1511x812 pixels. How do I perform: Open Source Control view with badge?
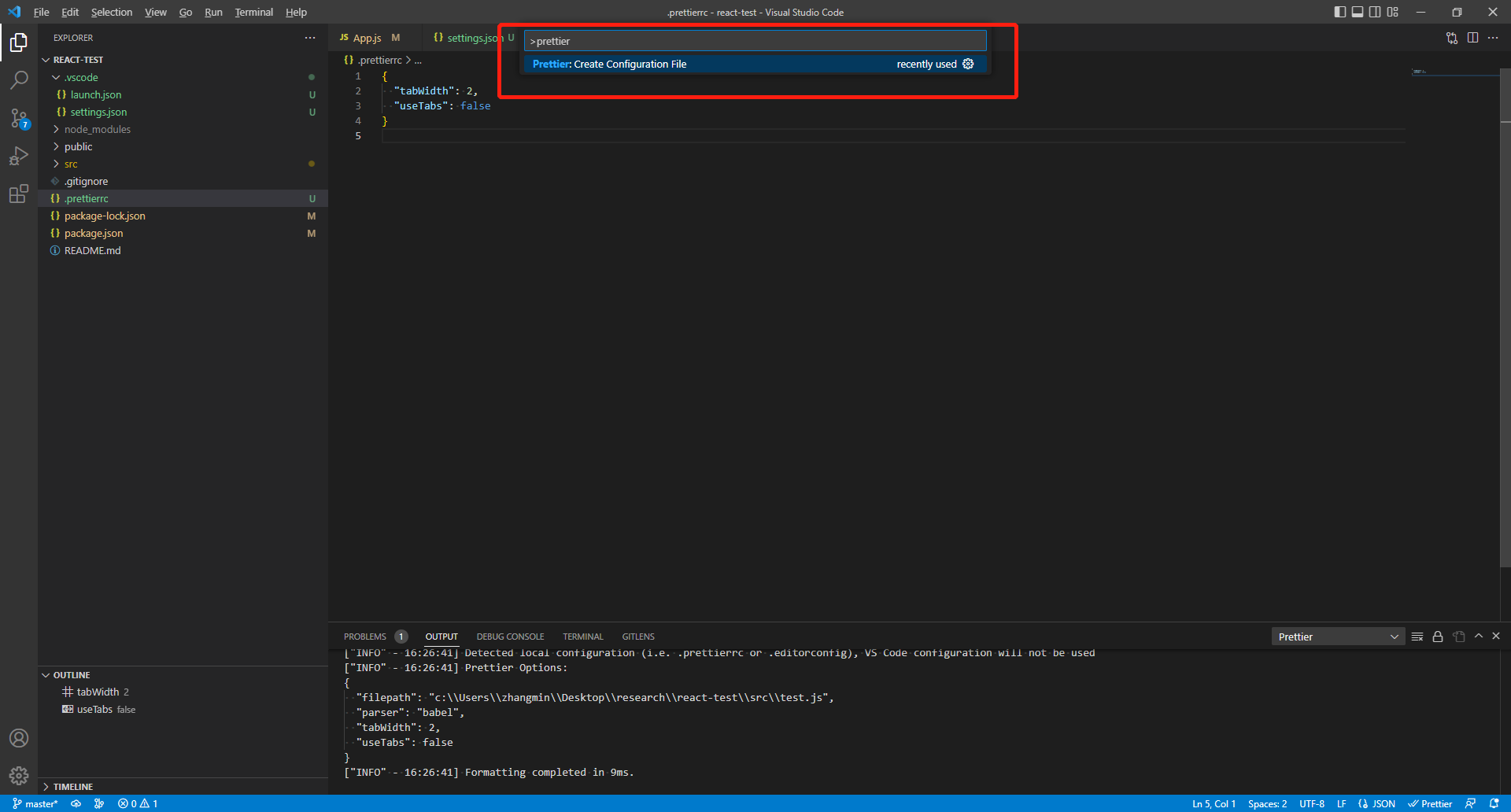19,118
